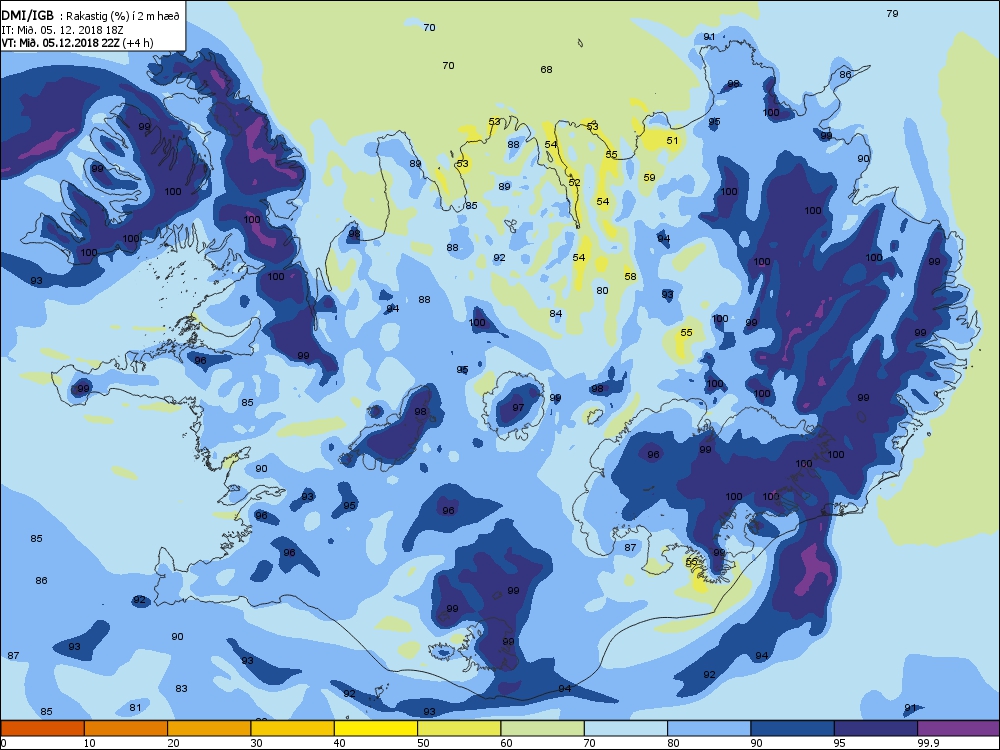Viewport: 1000px width, 750px height.
Task: Click the humidity value '59' on the map
Action: pyautogui.click(x=649, y=177)
